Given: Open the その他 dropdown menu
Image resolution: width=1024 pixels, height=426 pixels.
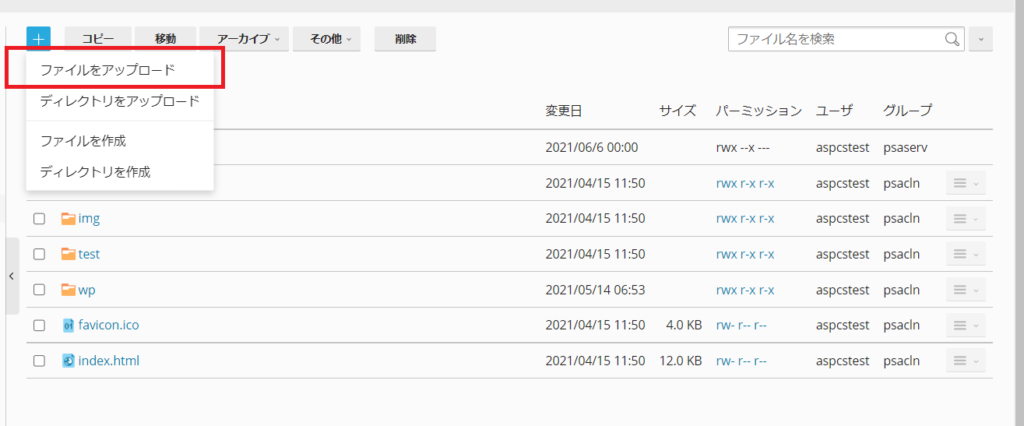Looking at the screenshot, I should [x=331, y=39].
